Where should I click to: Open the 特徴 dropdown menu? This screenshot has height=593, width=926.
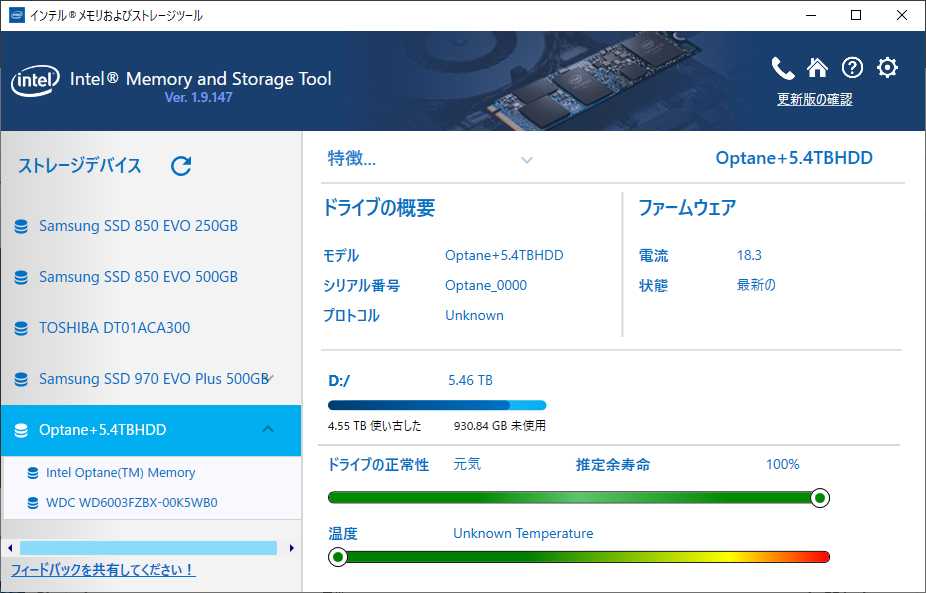tap(527, 160)
